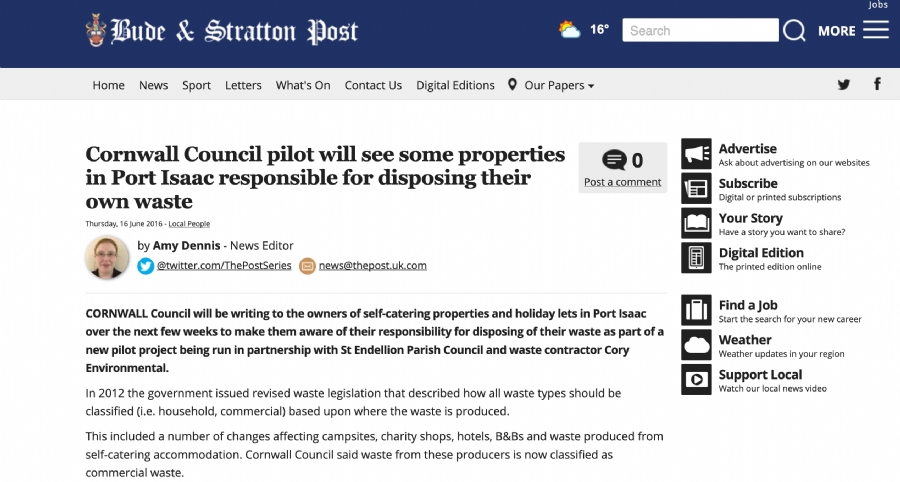
Task: Click the Subscribe newspaper icon
Action: 696,188
